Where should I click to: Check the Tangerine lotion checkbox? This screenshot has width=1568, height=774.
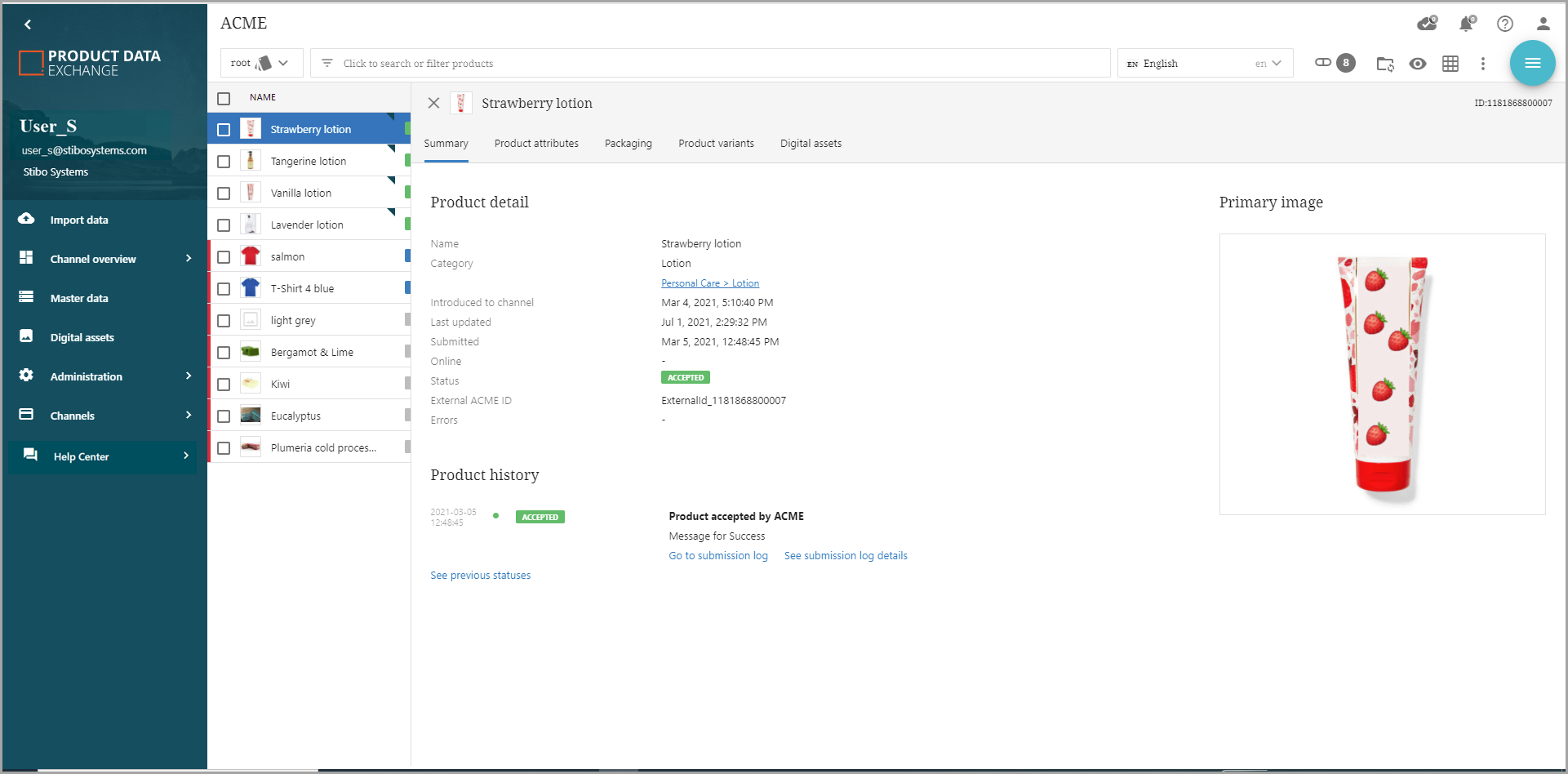pos(224,162)
